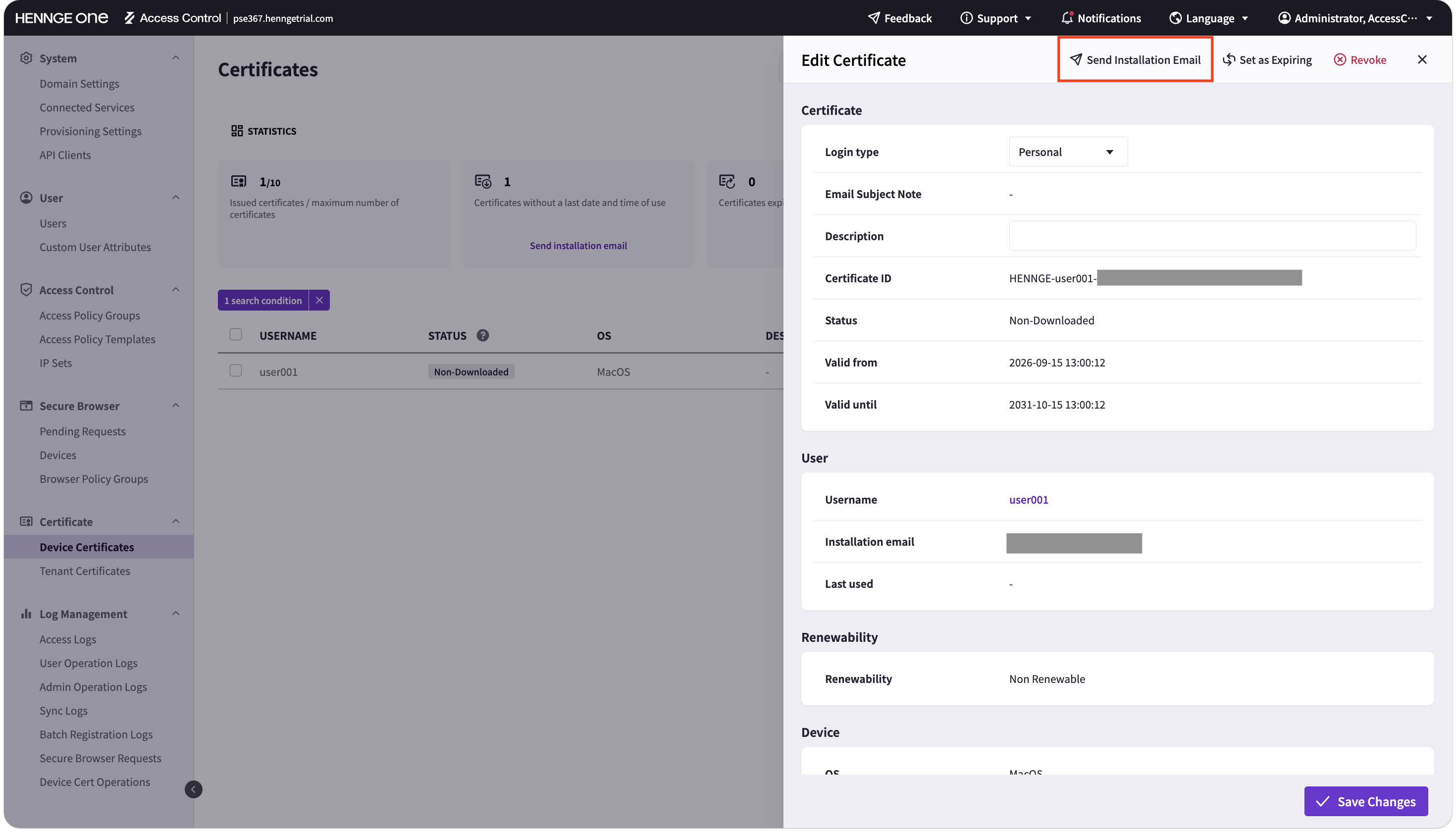Click the Set as Expiring refresh icon
The image size is (1456, 832).
(1229, 59)
